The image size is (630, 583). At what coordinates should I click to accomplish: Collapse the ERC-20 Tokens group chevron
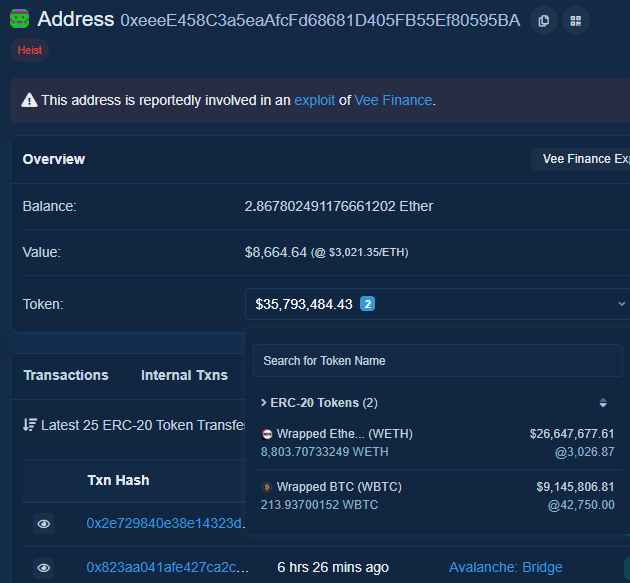(x=263, y=403)
